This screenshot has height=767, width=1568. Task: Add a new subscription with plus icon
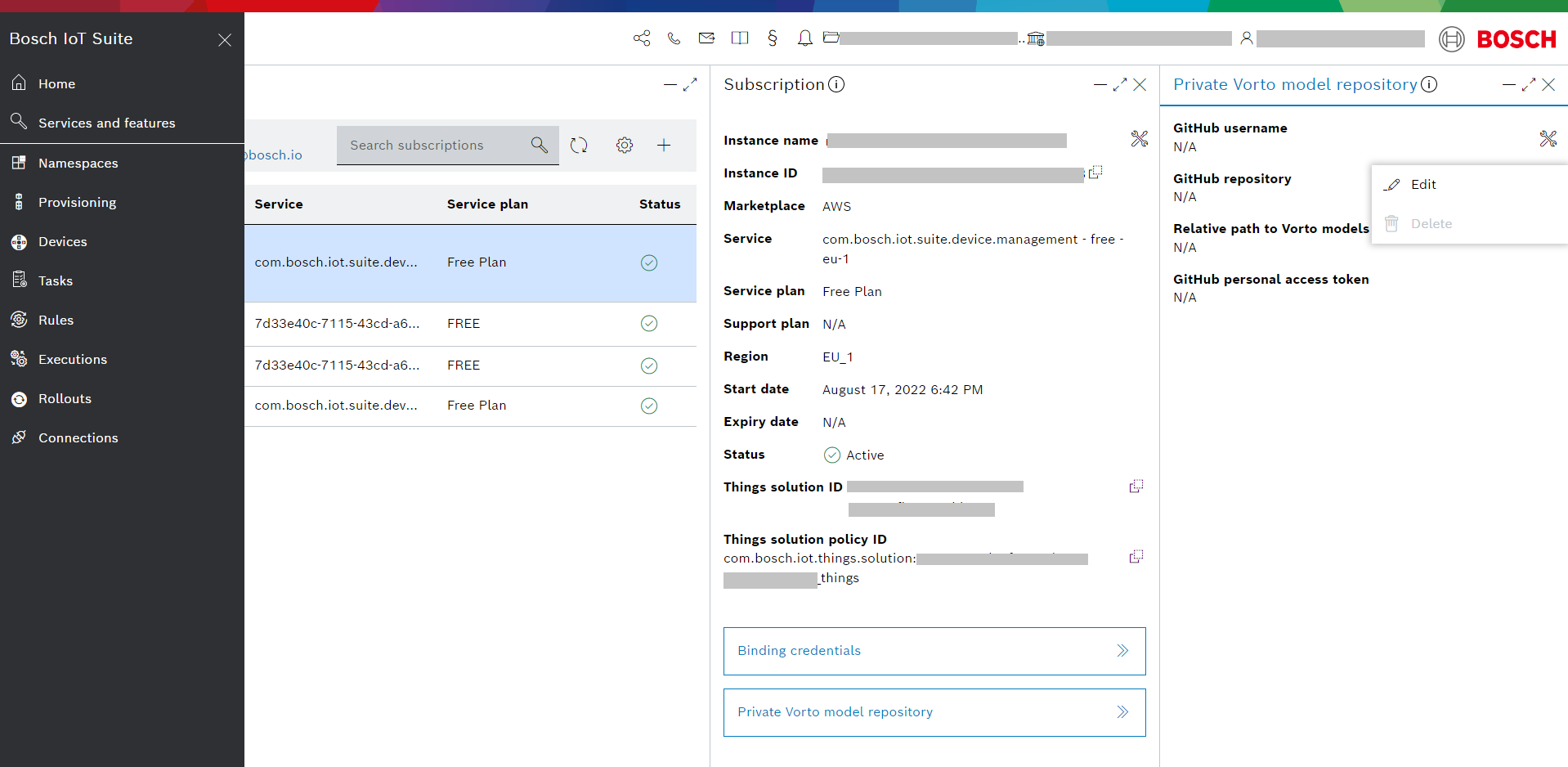[664, 146]
